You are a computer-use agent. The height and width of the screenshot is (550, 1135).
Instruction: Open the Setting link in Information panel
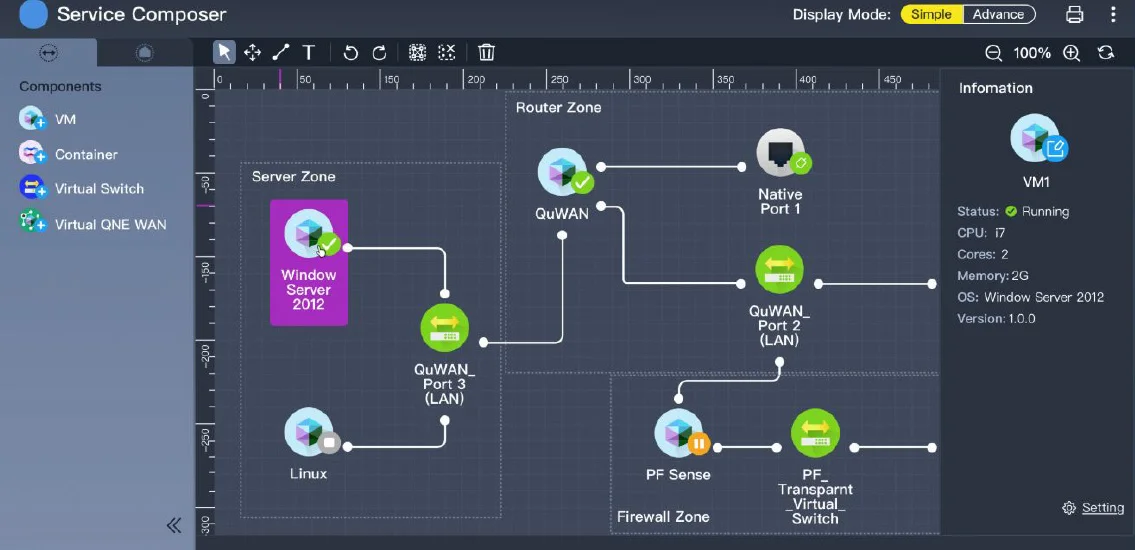click(x=1102, y=508)
